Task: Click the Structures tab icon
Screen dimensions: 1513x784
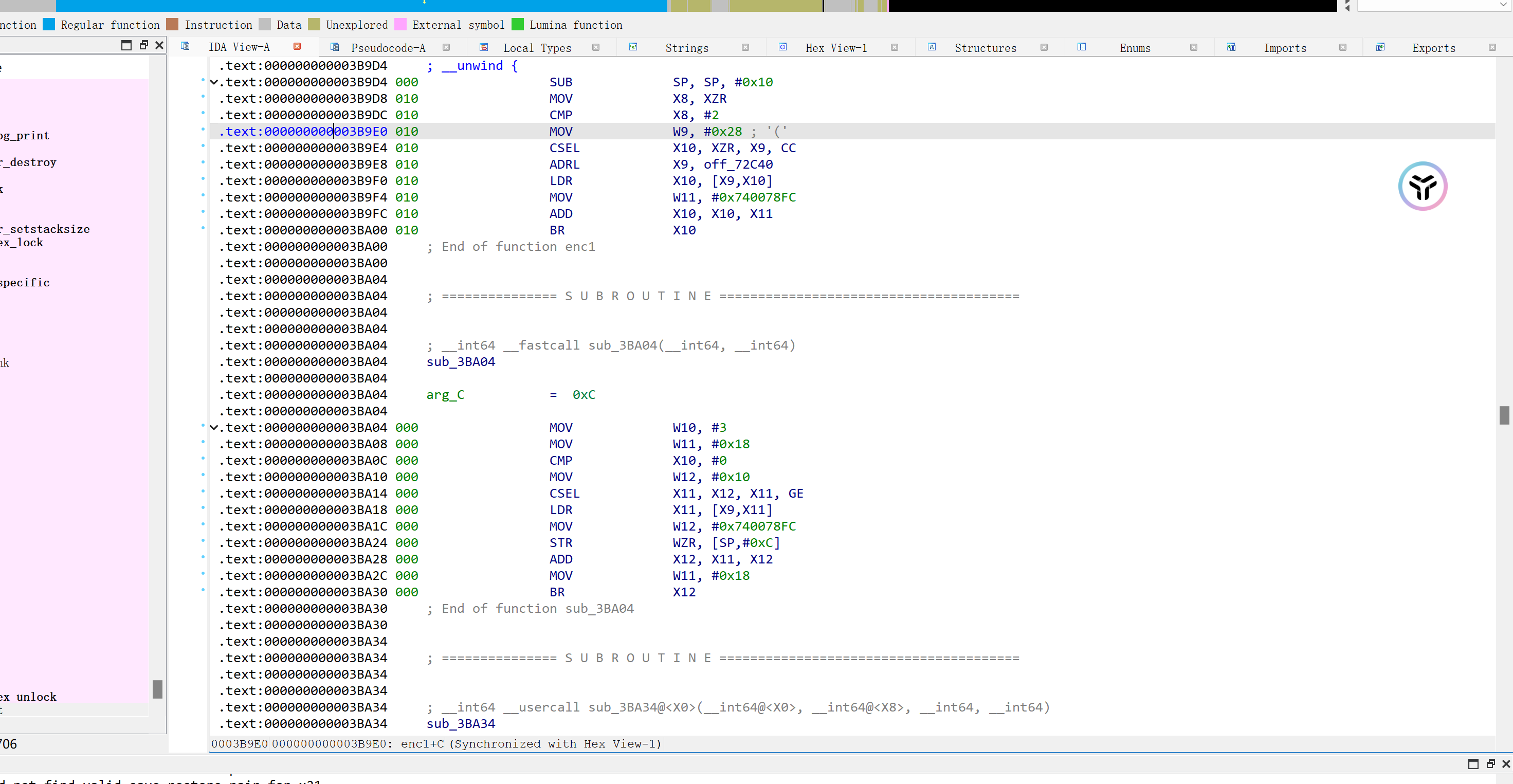Action: [932, 47]
